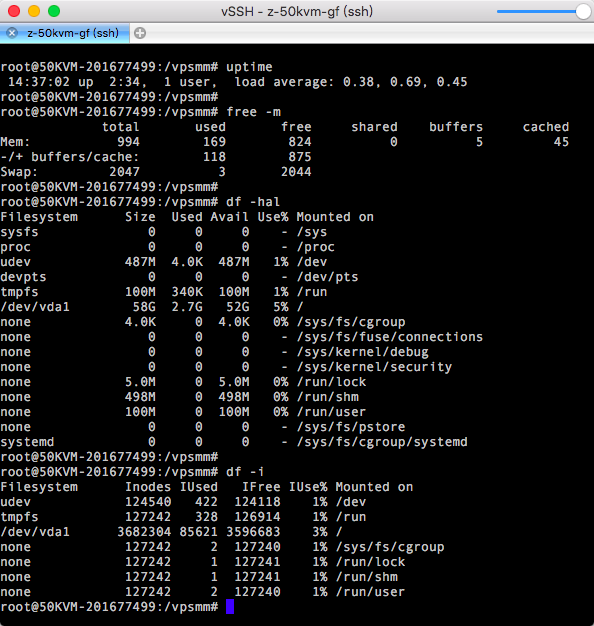The width and height of the screenshot is (594, 626).
Task: Click the Mem free value '824'
Action: coord(300,142)
